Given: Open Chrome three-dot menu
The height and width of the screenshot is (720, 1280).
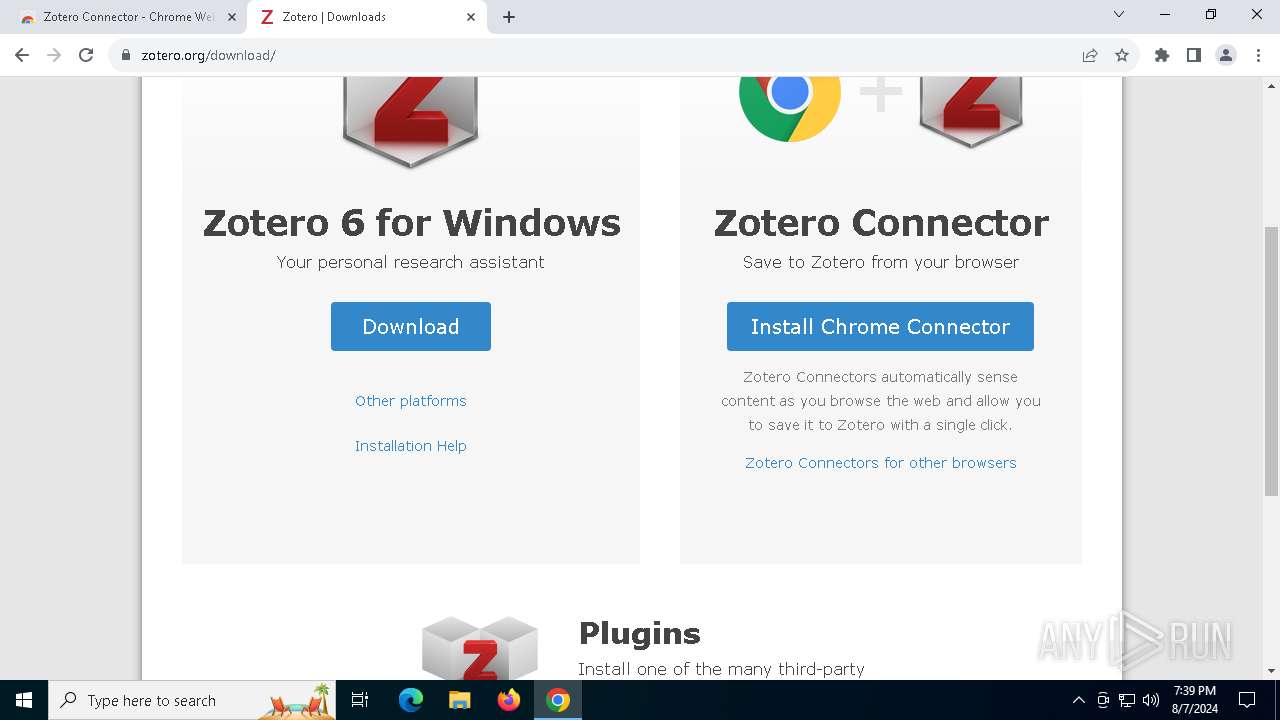Looking at the screenshot, I should [x=1258, y=55].
